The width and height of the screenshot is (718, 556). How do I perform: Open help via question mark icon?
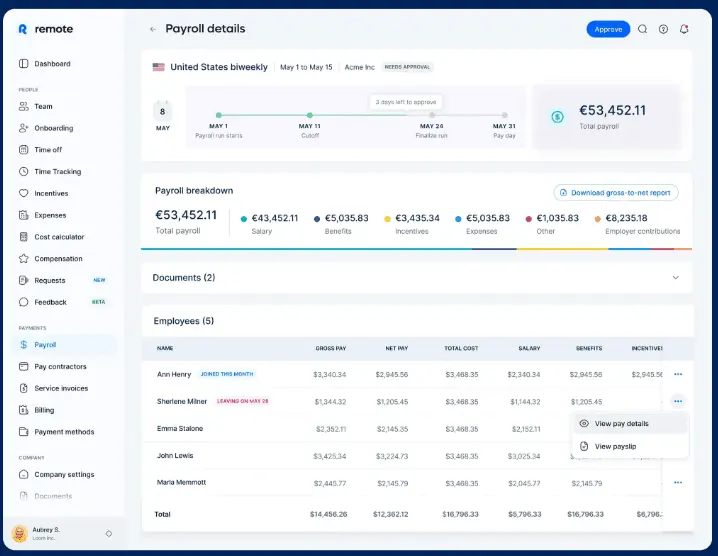pyautogui.click(x=663, y=29)
